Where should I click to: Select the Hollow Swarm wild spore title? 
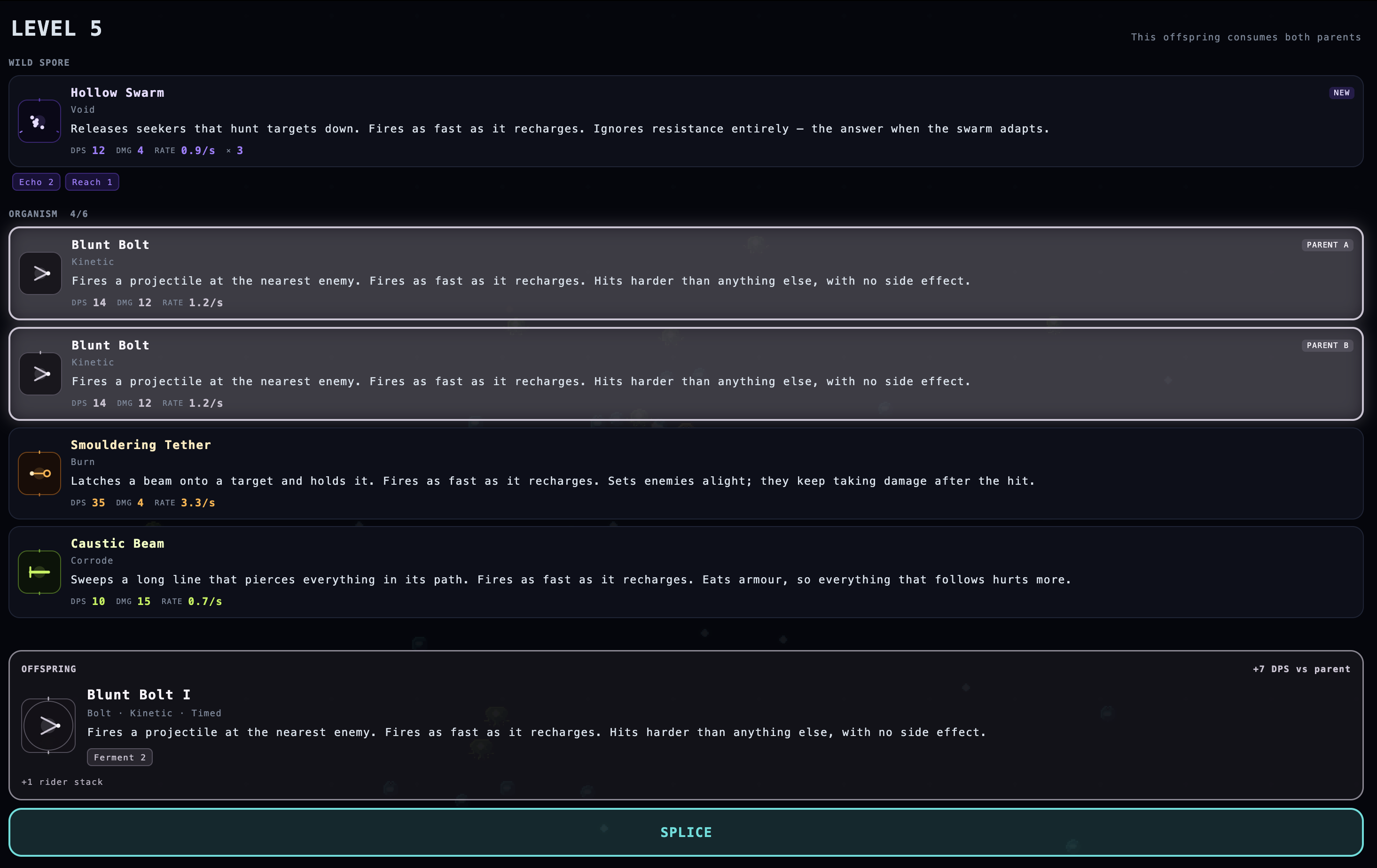click(117, 93)
